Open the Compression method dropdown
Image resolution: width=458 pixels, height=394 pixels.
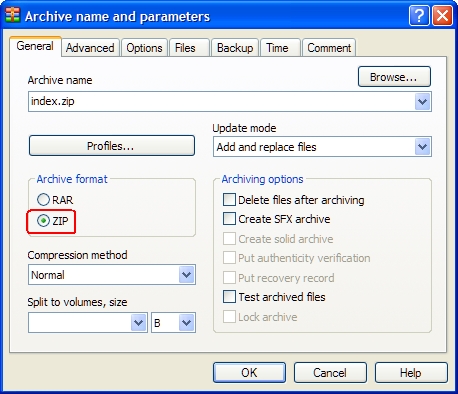tap(187, 275)
